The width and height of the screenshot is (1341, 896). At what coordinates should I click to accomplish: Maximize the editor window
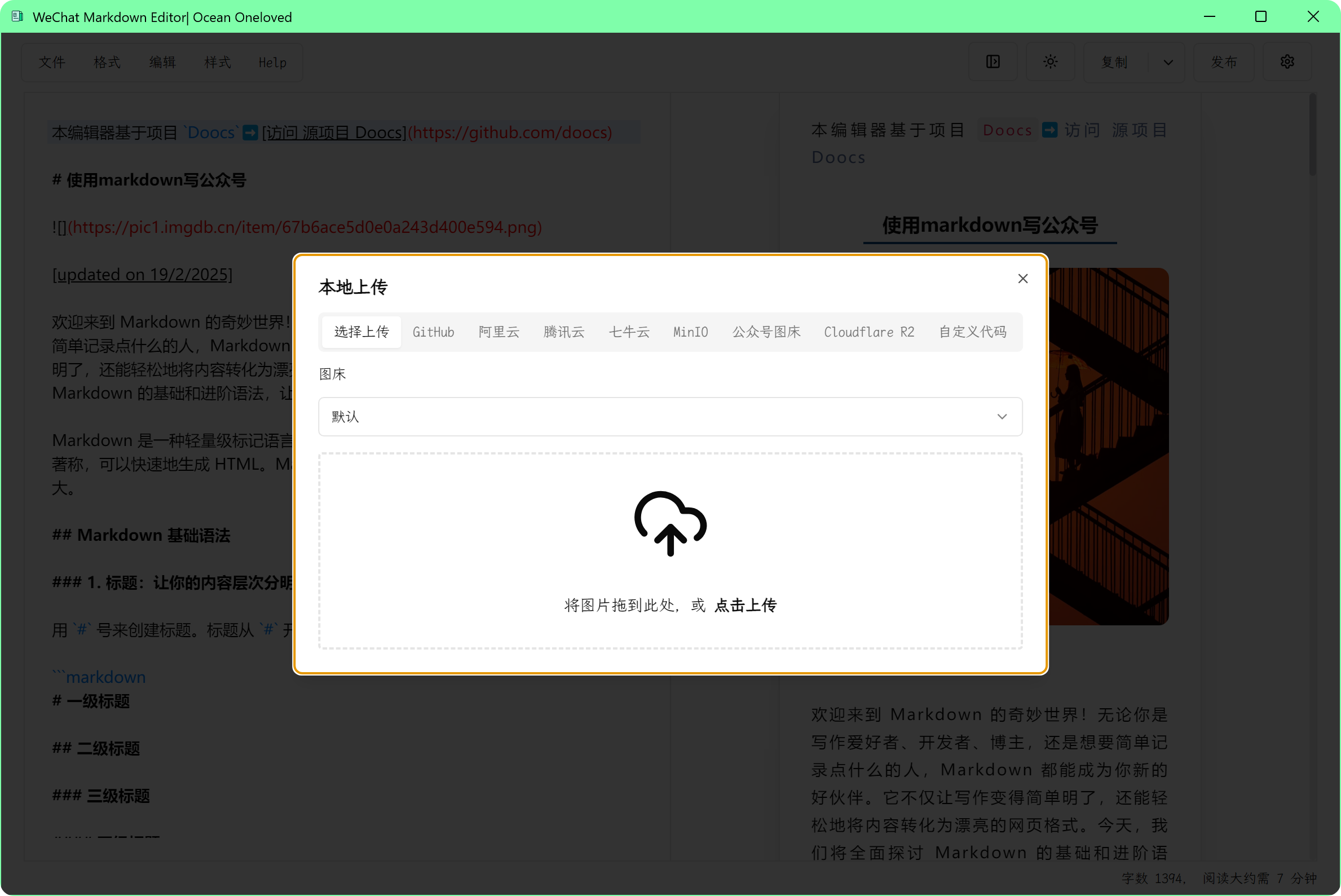[x=1260, y=16]
